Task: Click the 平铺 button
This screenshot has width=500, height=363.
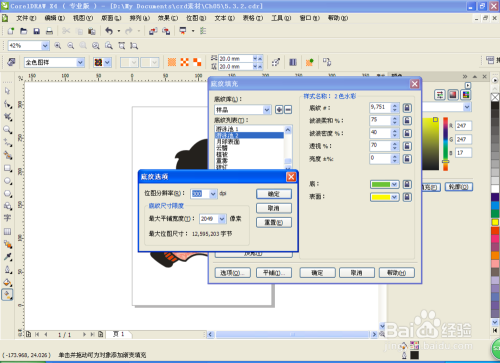Action: click(x=274, y=273)
